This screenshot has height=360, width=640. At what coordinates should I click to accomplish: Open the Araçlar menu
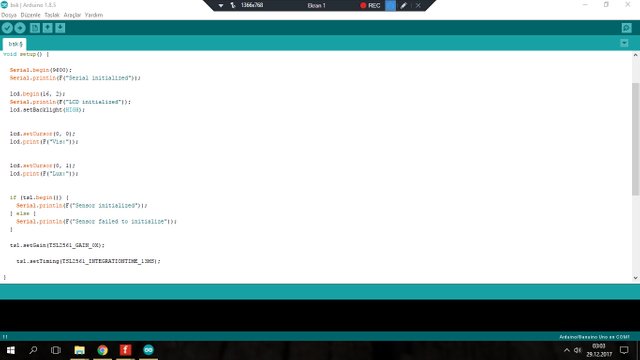(72, 15)
